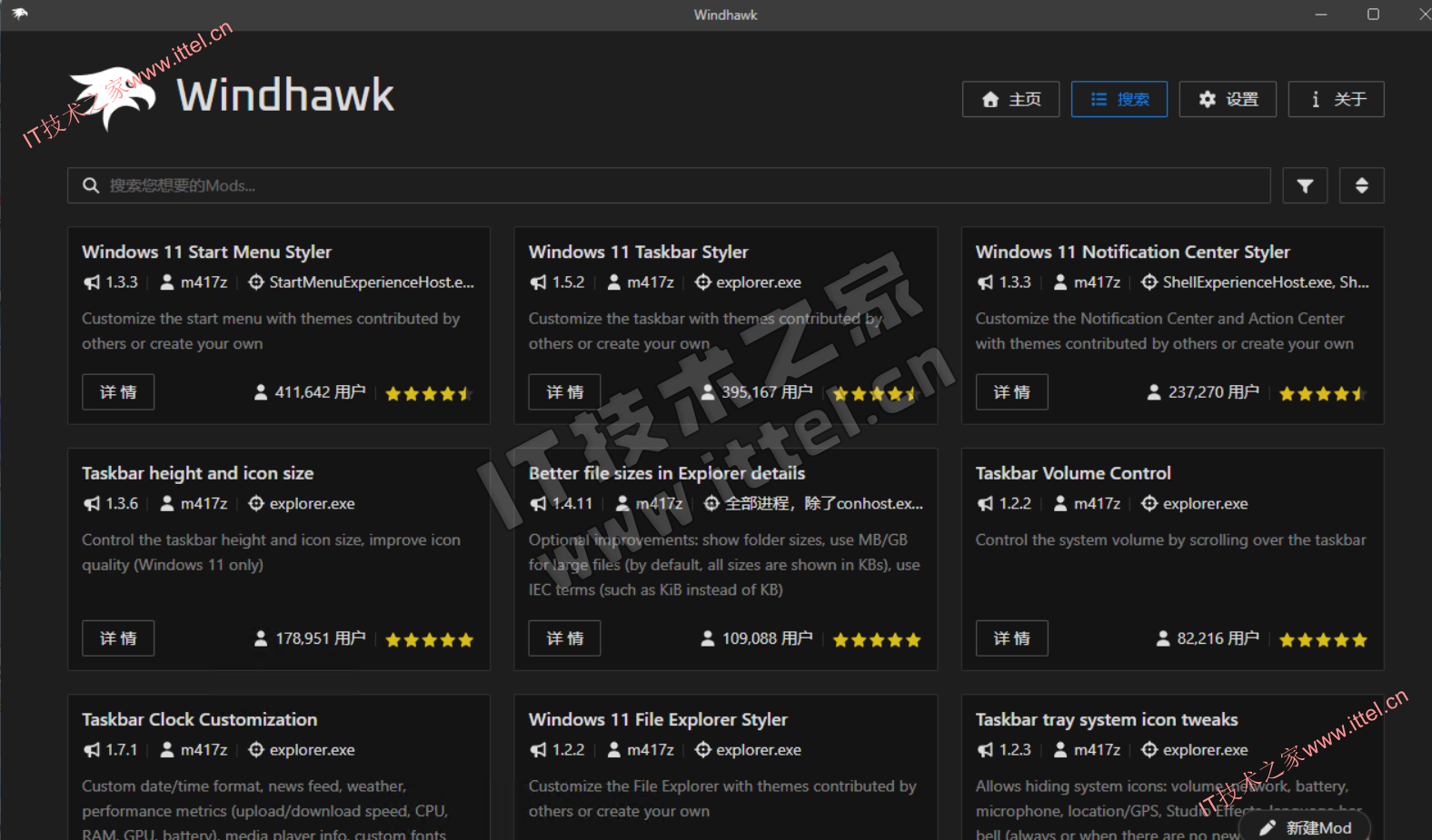Open 详情 for Windows 11 Taskbar Styler
Screen dimensions: 1432x840
tap(564, 392)
